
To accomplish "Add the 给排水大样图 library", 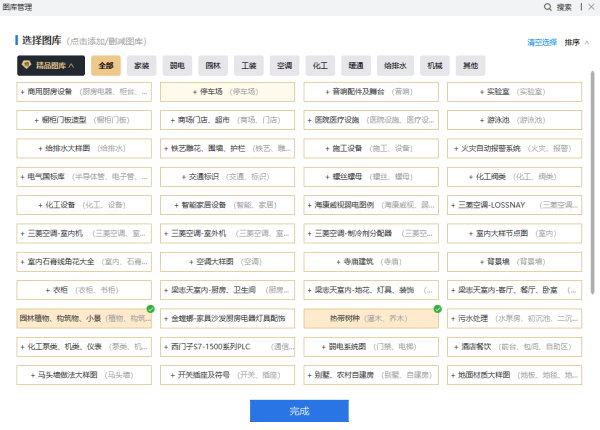I will [84, 148].
